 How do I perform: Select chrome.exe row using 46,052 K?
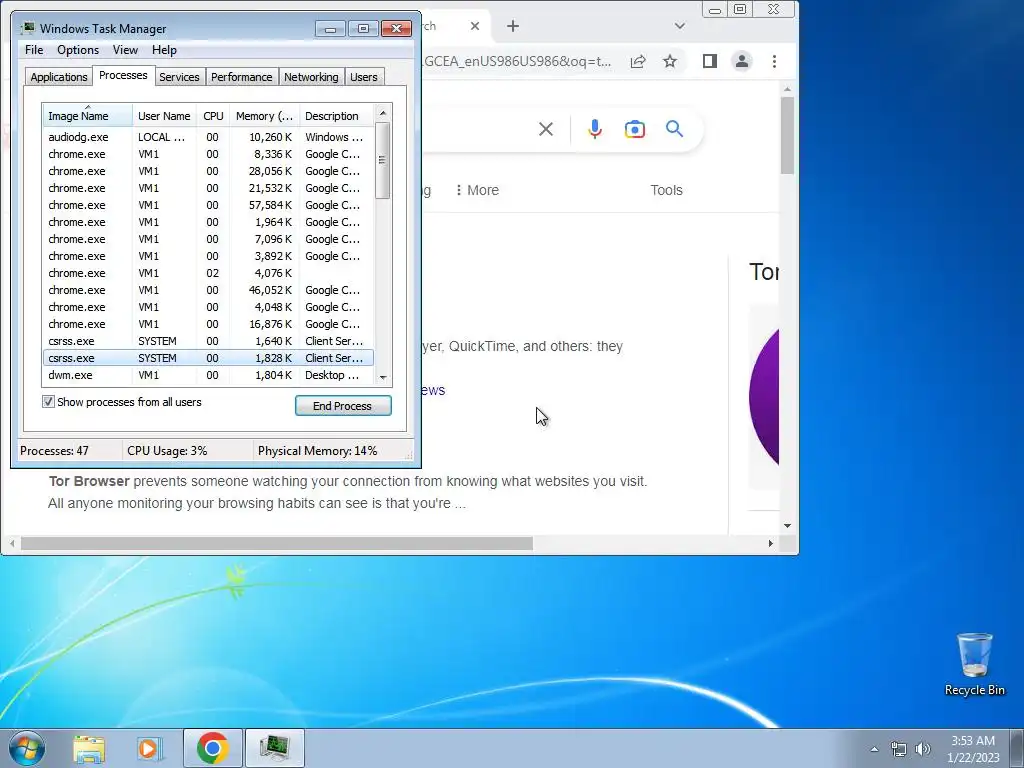tap(208, 290)
